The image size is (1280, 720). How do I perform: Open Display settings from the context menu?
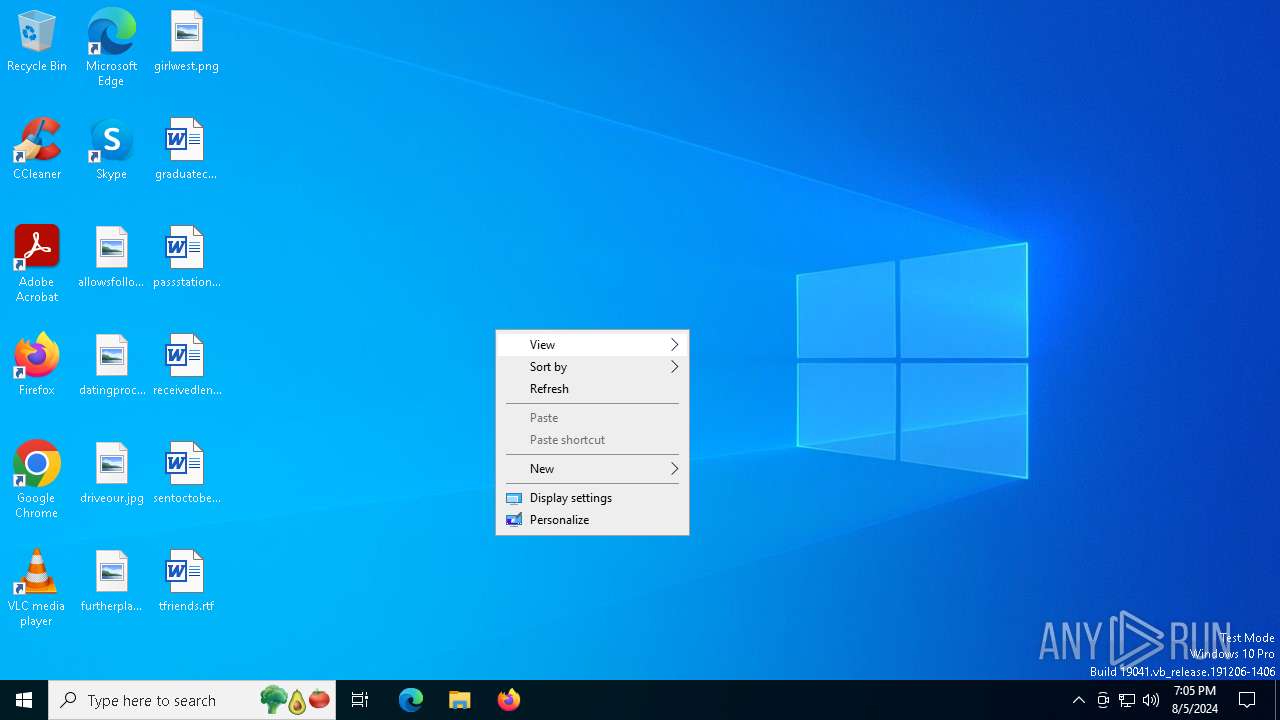tap(592, 498)
